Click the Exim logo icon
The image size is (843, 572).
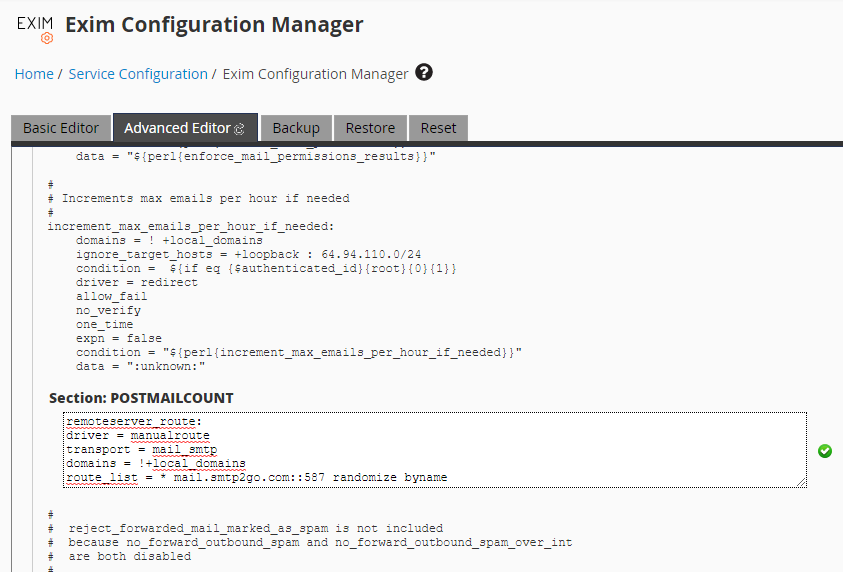[x=35, y=30]
